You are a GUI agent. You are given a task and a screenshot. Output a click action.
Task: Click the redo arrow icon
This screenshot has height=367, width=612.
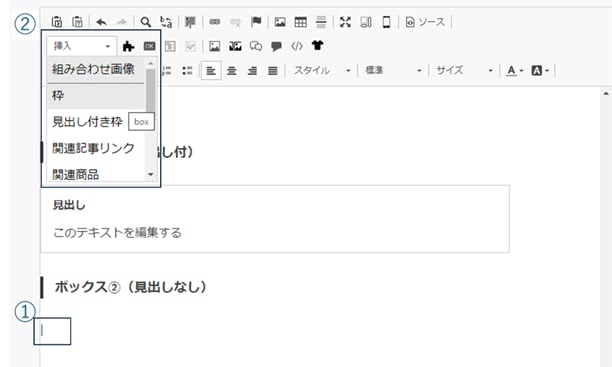[122, 22]
